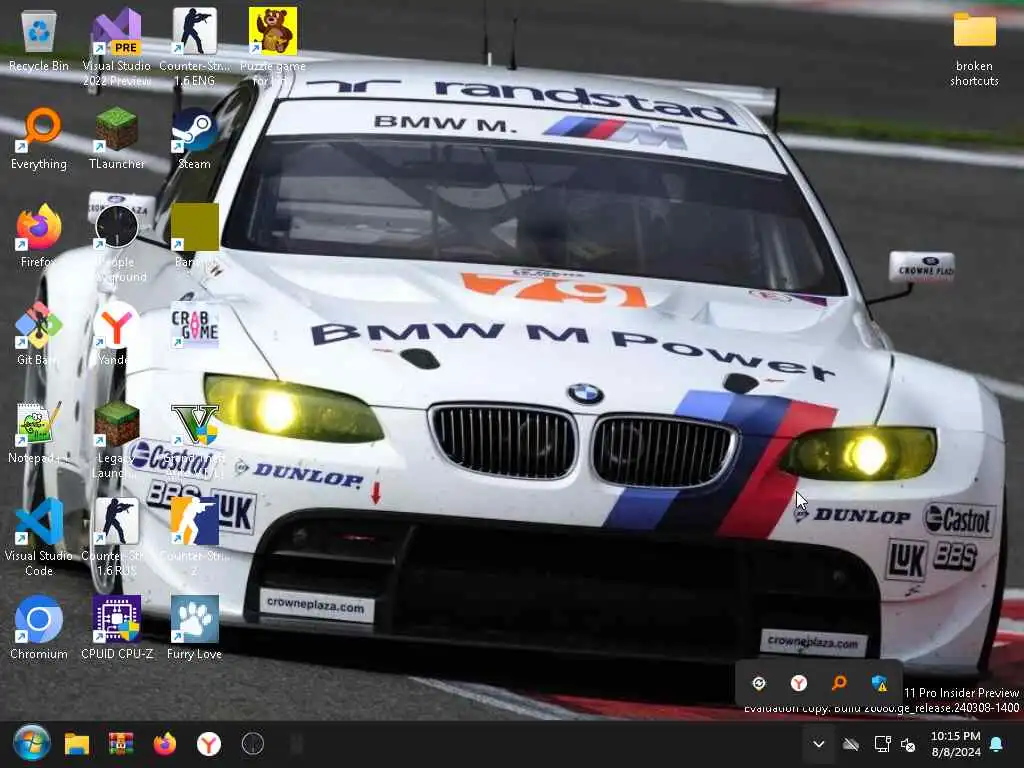Image resolution: width=1024 pixels, height=768 pixels.
Task: Select the Counter-Strike 2 desktop shortcut
Action: [195, 537]
